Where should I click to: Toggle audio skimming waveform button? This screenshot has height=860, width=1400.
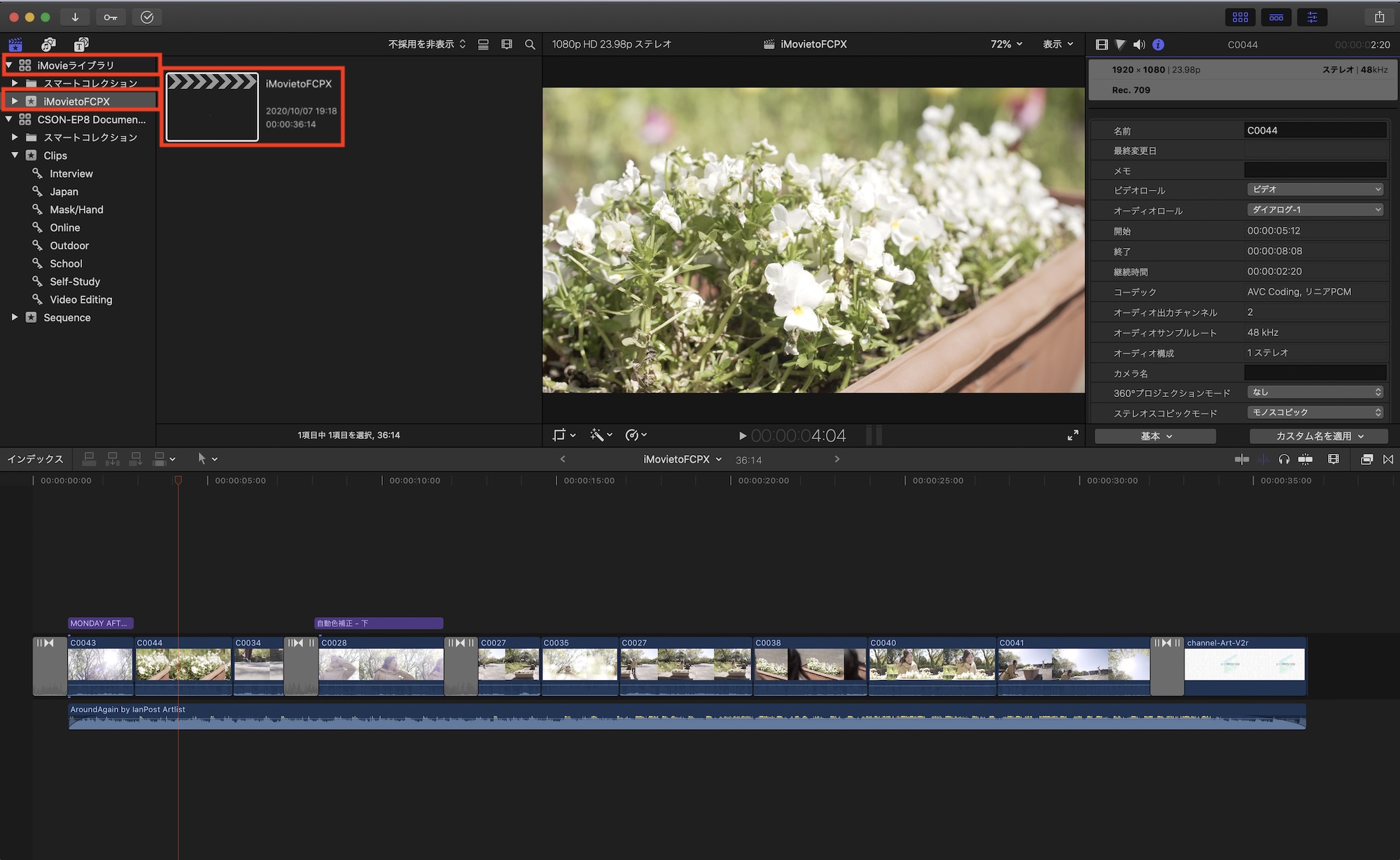tap(1263, 459)
